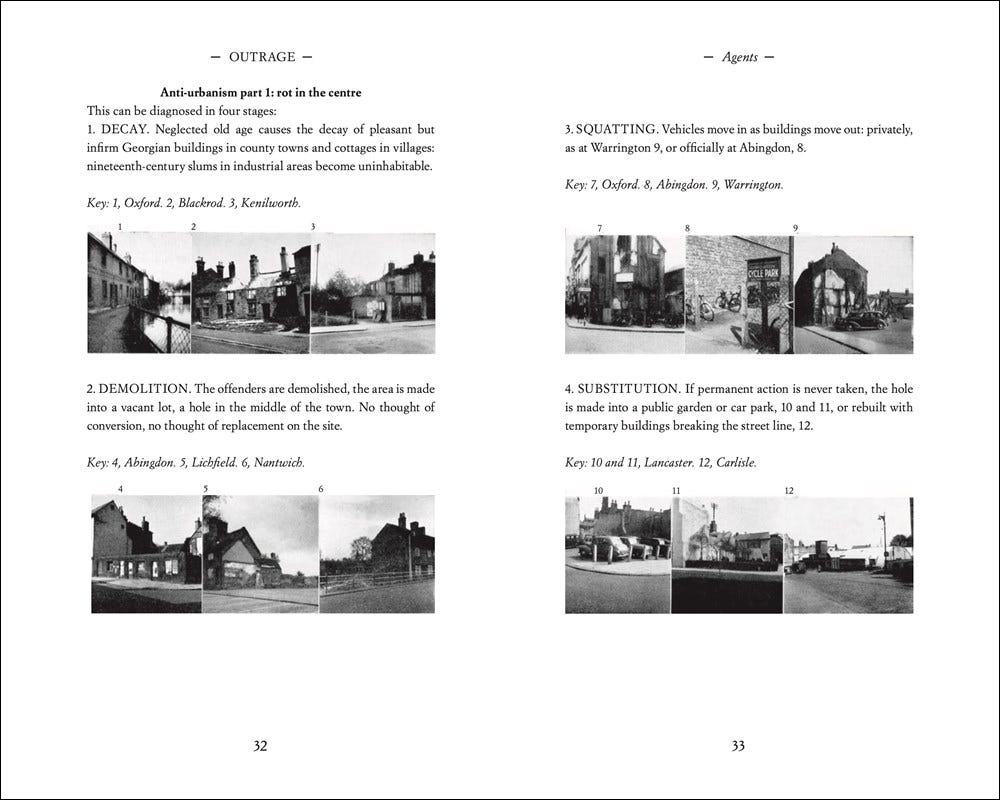Click photo 8 with Cycle Park sign
This screenshot has width=1000, height=800.
click(740, 295)
